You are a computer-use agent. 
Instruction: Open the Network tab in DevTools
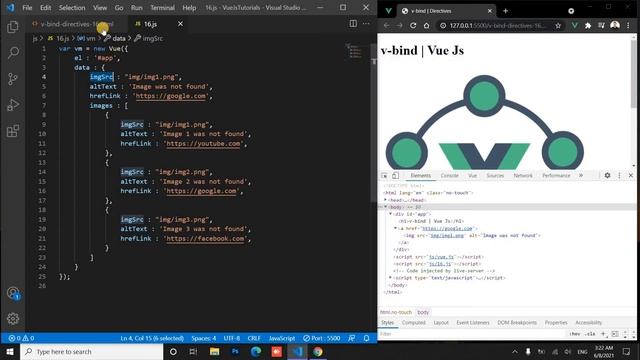click(523, 176)
